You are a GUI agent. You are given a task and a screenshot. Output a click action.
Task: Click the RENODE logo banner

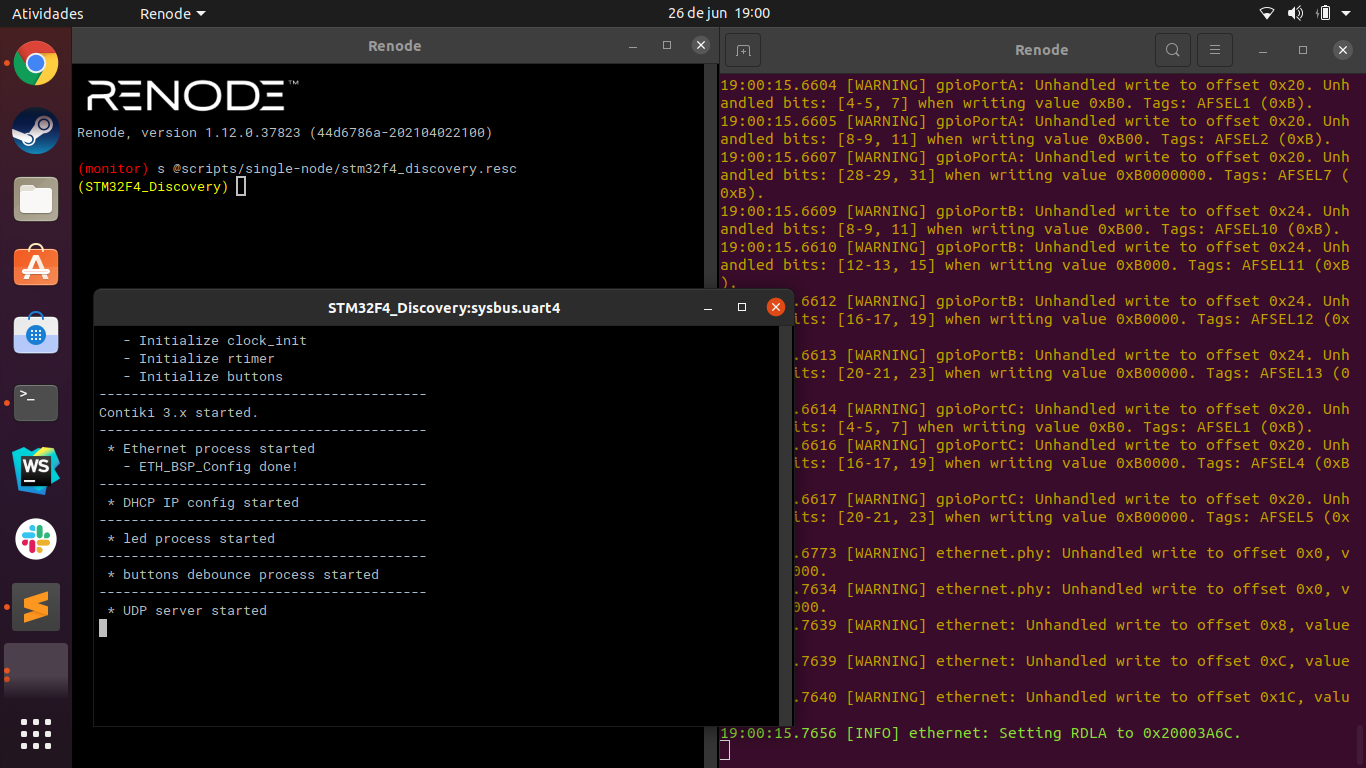pos(192,95)
